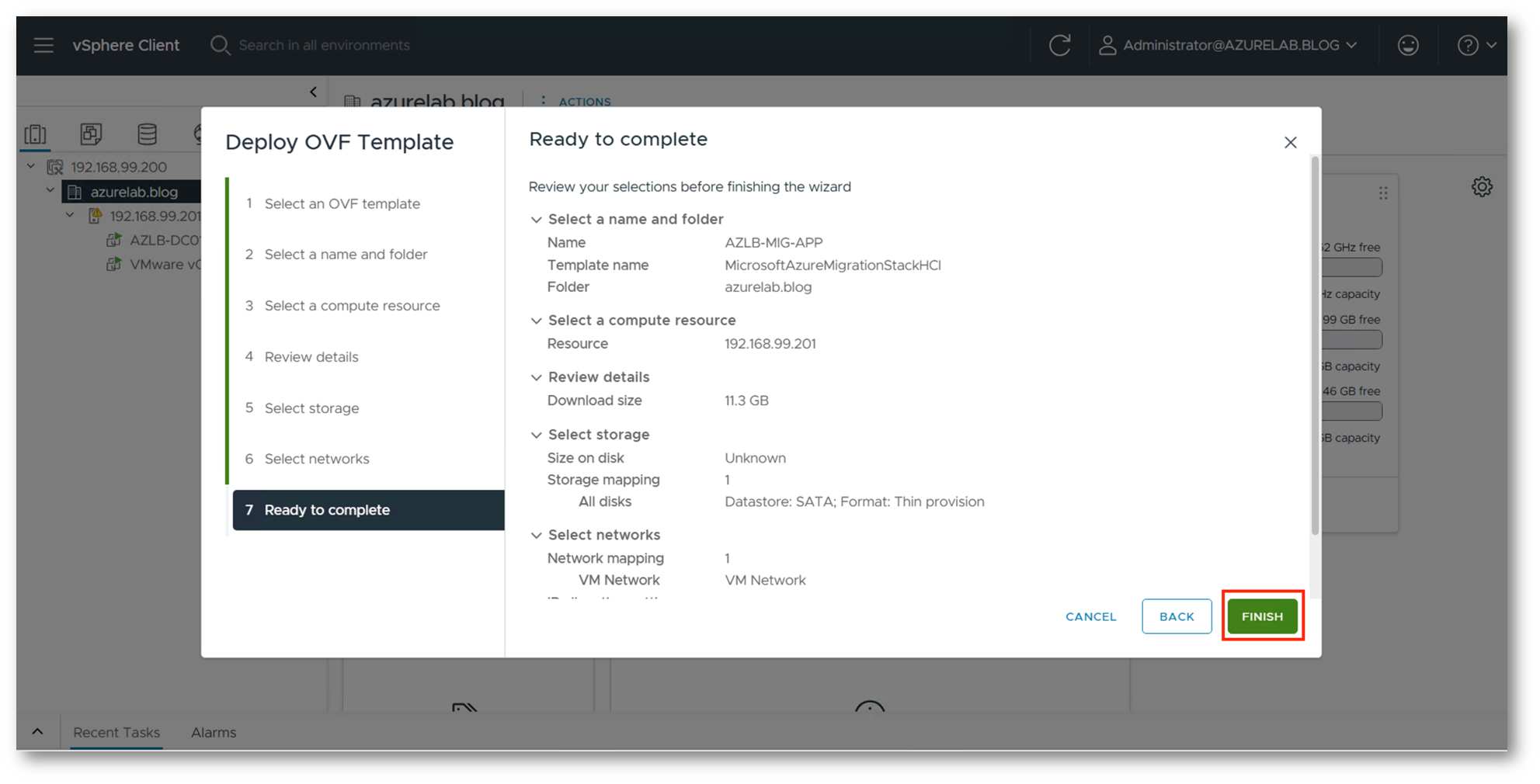Screen dimensions: 1540x784
Task: Click the datacenter icon beside the azurelab.blog title
Action: coord(353,102)
